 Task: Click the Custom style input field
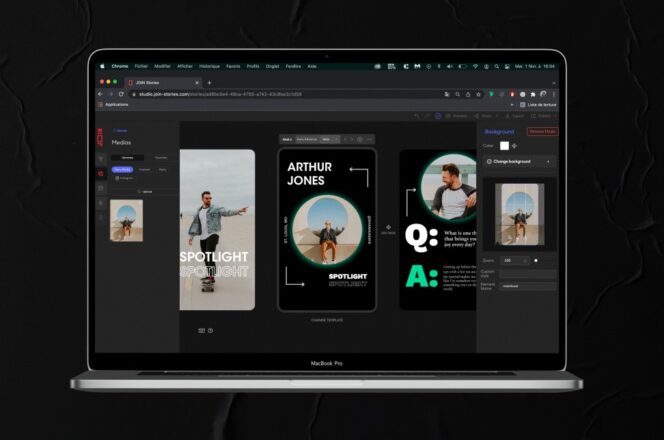528,274
